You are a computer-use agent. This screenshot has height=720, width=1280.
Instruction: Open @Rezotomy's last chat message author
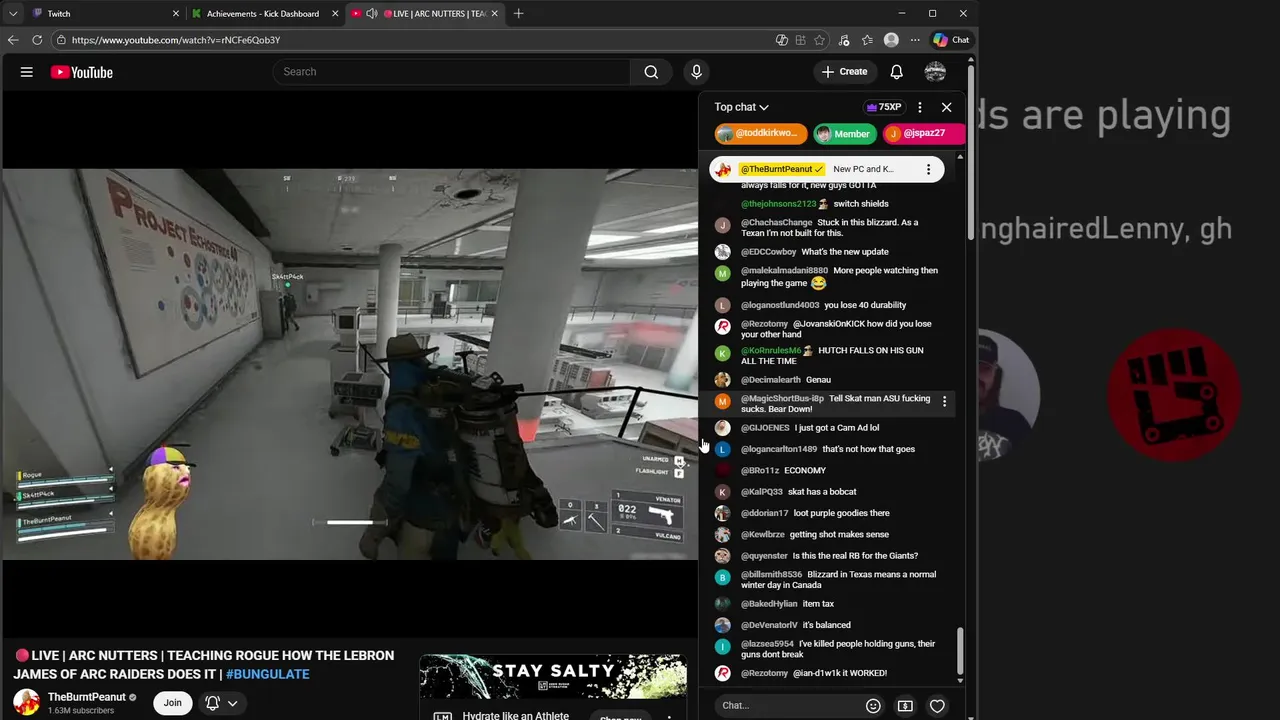click(x=764, y=674)
